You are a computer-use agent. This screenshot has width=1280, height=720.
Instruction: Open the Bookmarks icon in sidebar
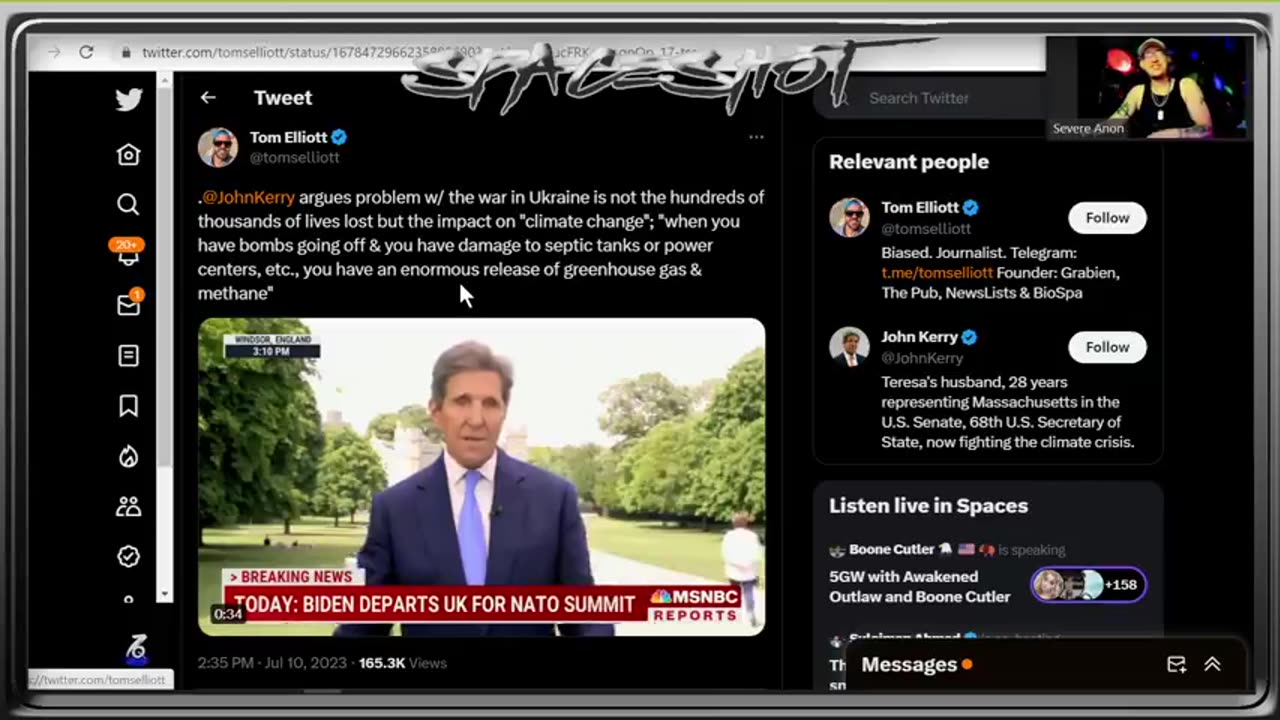(128, 405)
